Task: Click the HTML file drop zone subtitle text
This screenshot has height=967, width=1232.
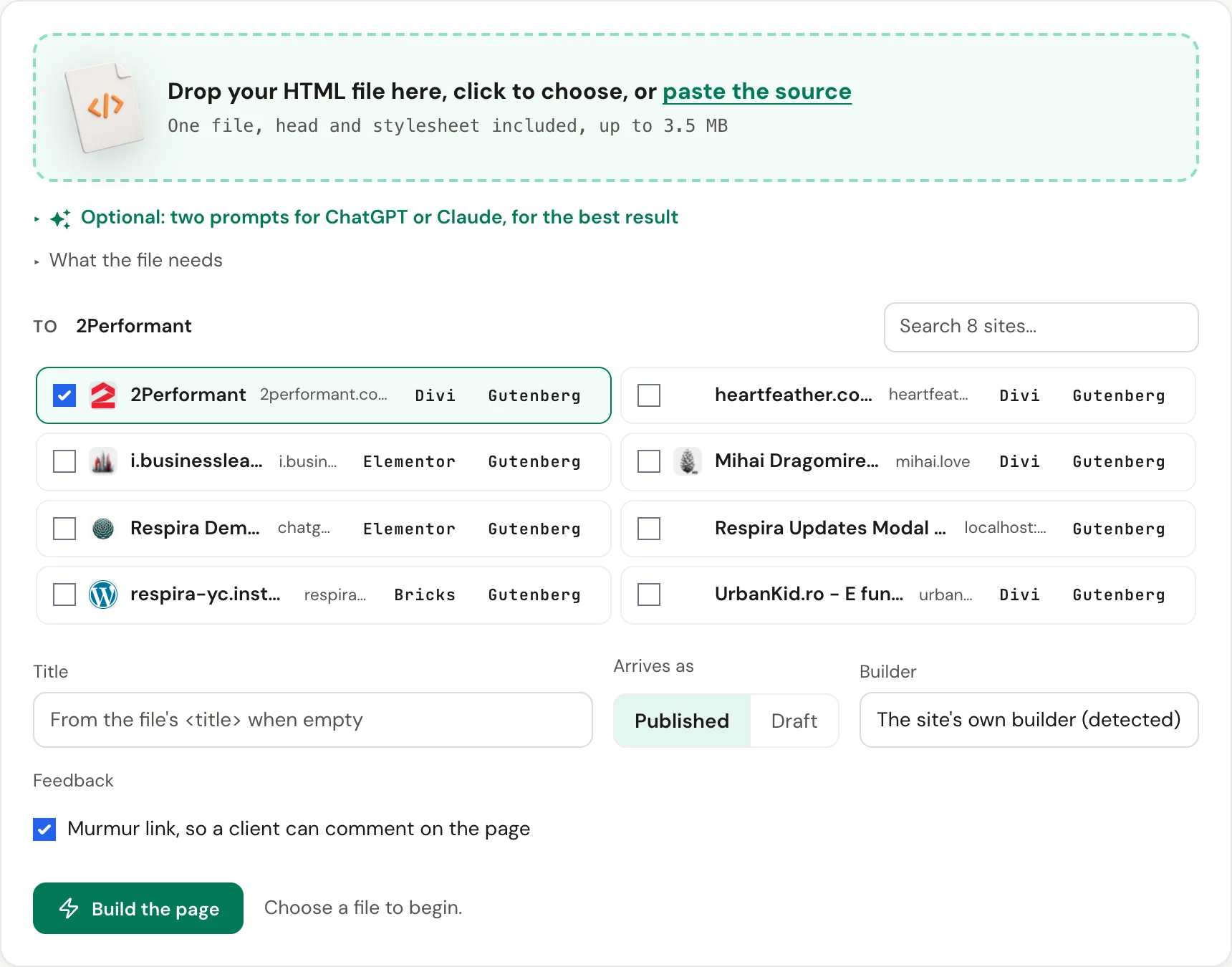Action: point(448,126)
